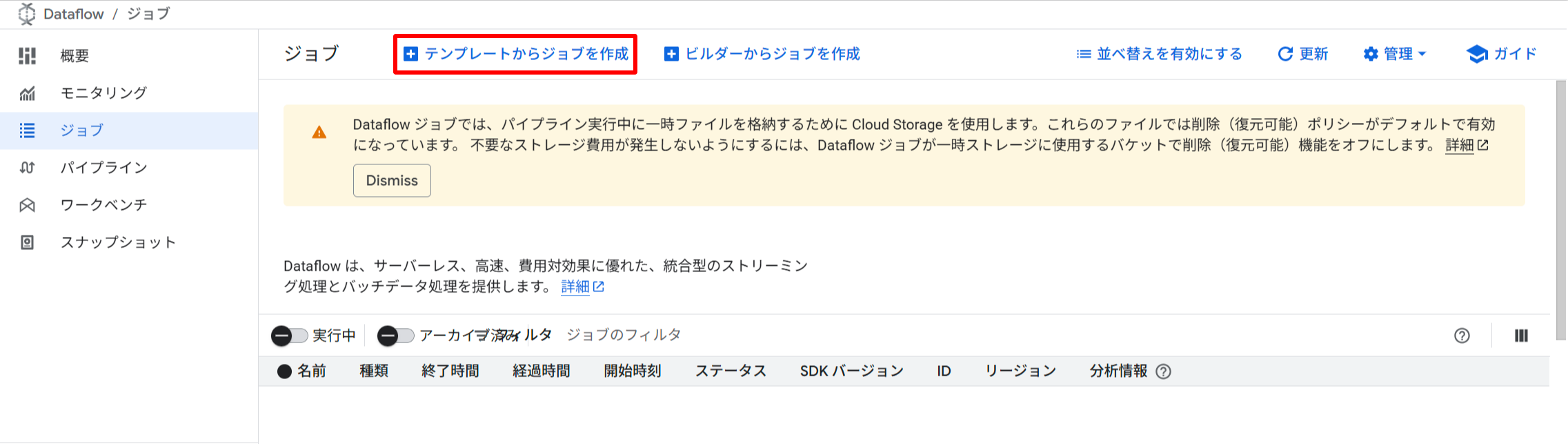The height and width of the screenshot is (444, 1568).
Task: Click the 開始時刻 column header
Action: (x=633, y=371)
